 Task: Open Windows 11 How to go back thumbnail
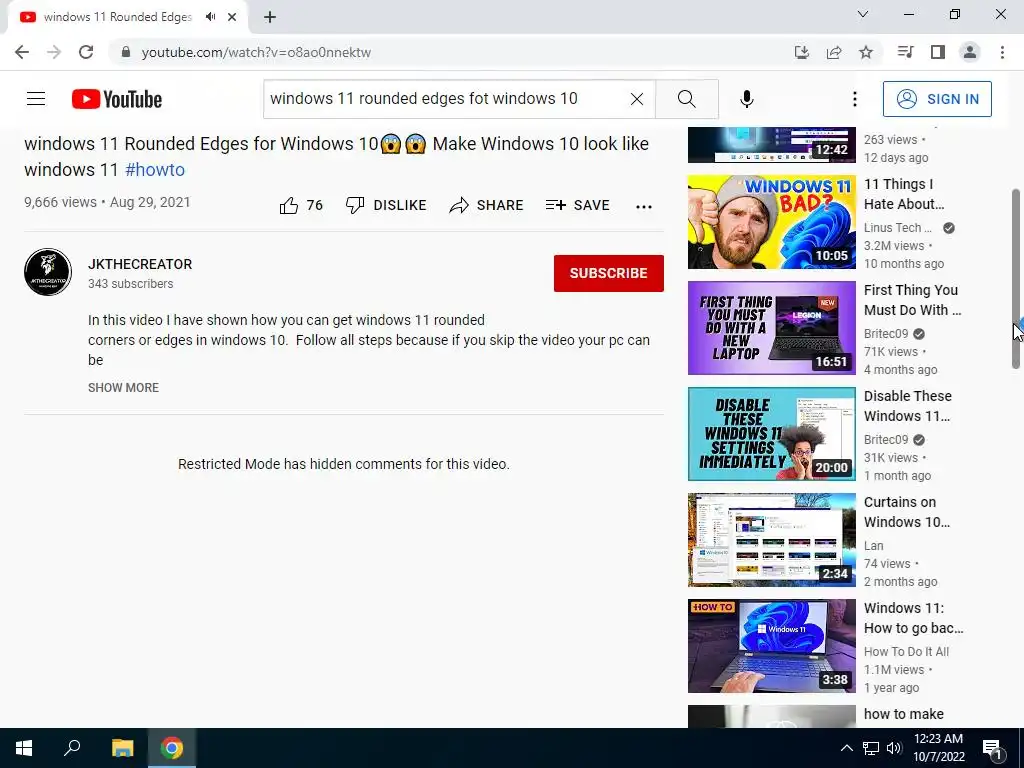[x=771, y=646]
